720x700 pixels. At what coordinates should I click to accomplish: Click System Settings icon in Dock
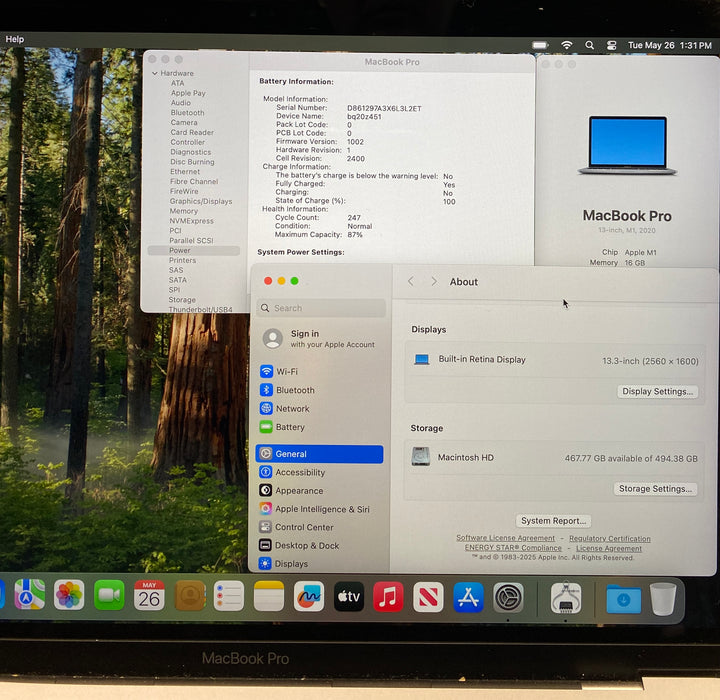(x=508, y=598)
